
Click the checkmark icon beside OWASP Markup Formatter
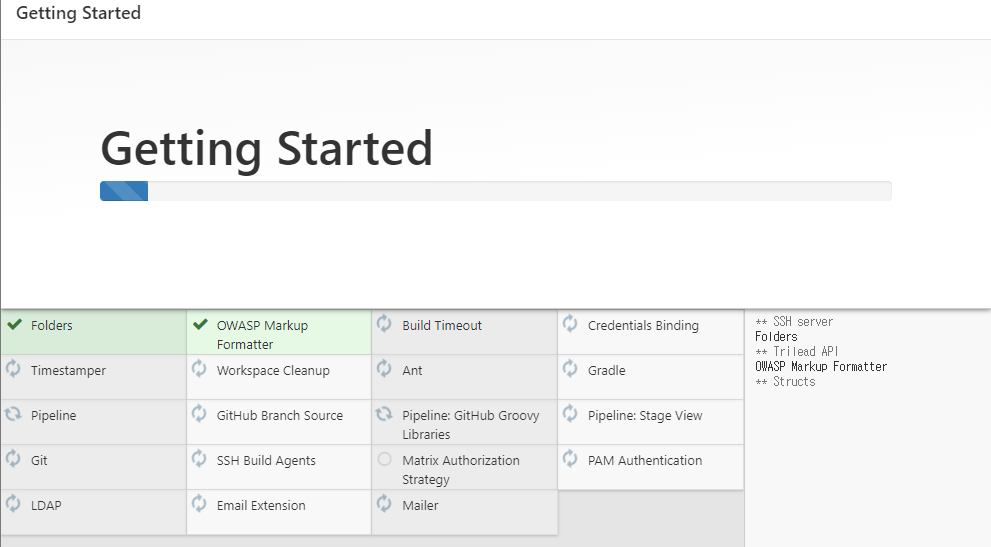coord(200,325)
